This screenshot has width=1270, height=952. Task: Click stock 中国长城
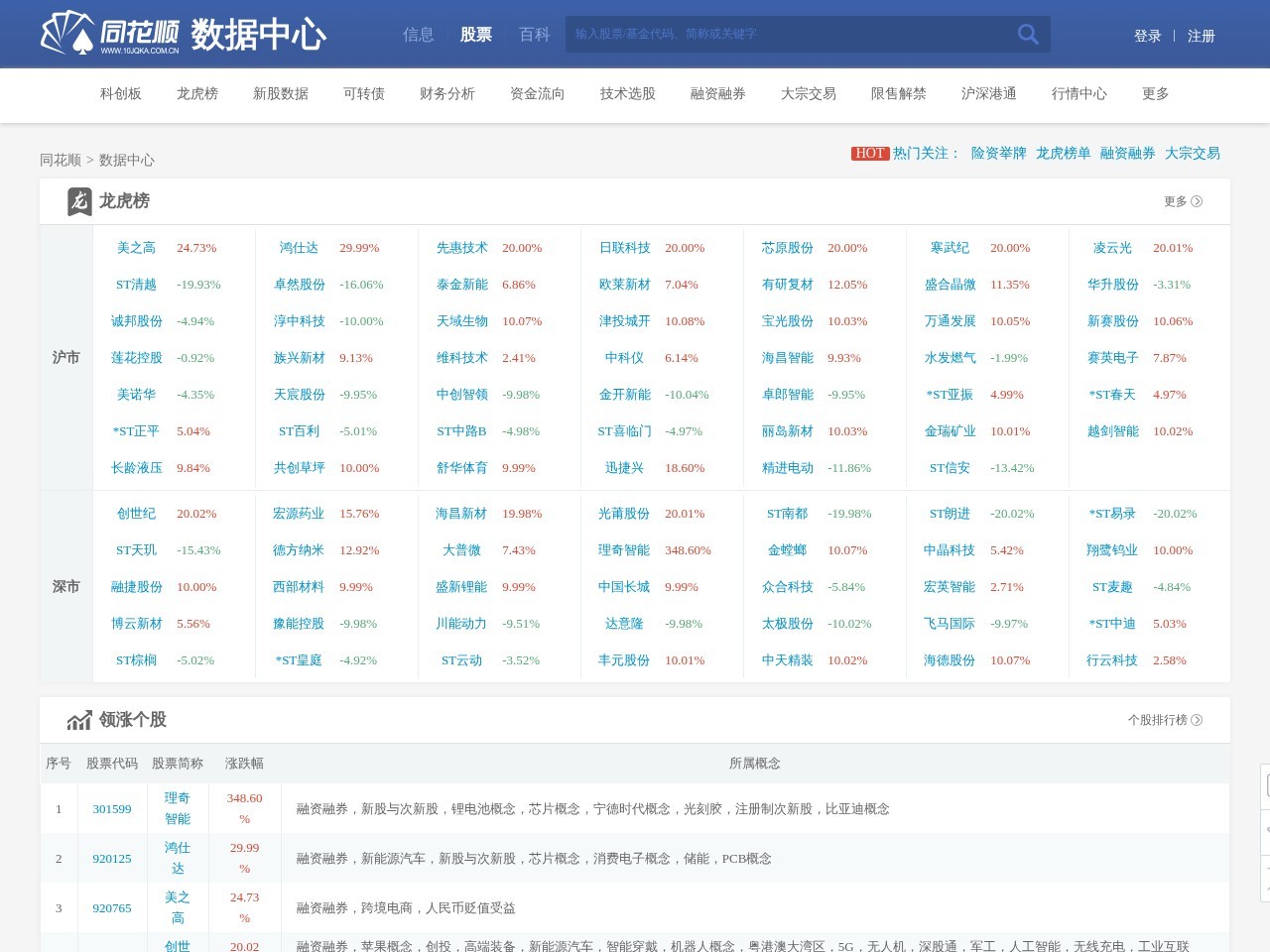pos(624,587)
